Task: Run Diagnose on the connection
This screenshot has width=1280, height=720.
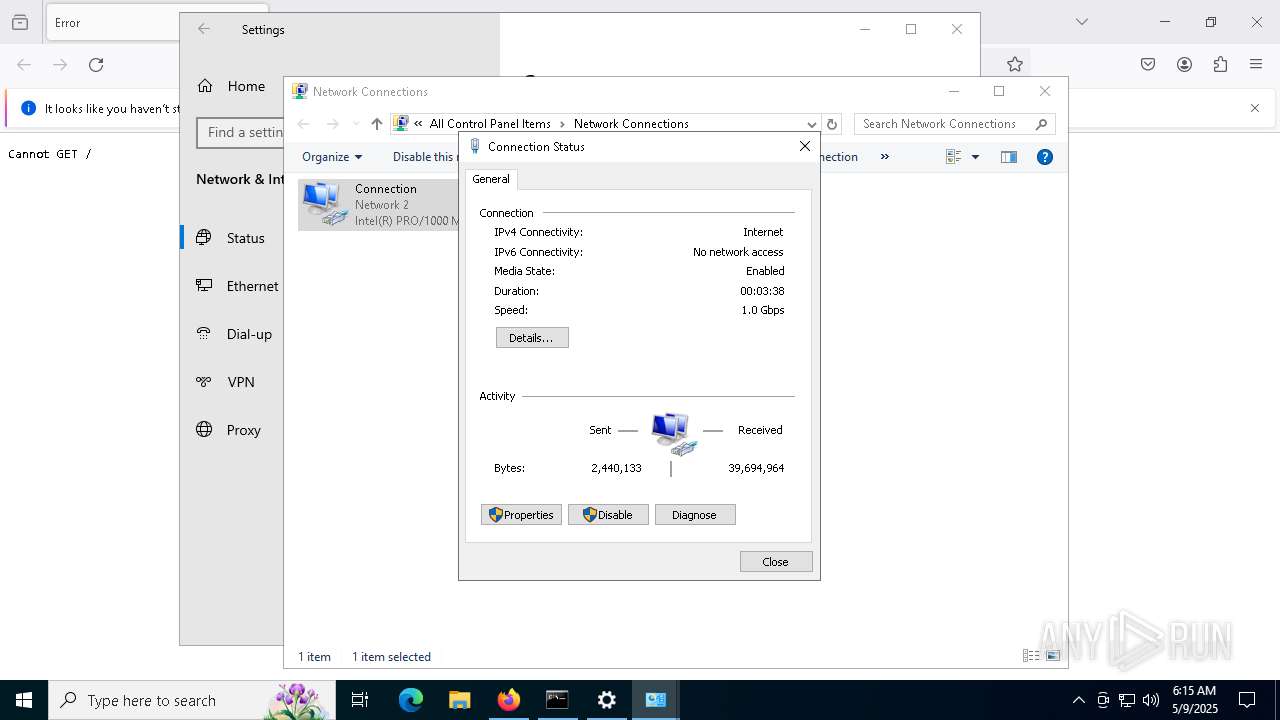Action: tap(695, 515)
